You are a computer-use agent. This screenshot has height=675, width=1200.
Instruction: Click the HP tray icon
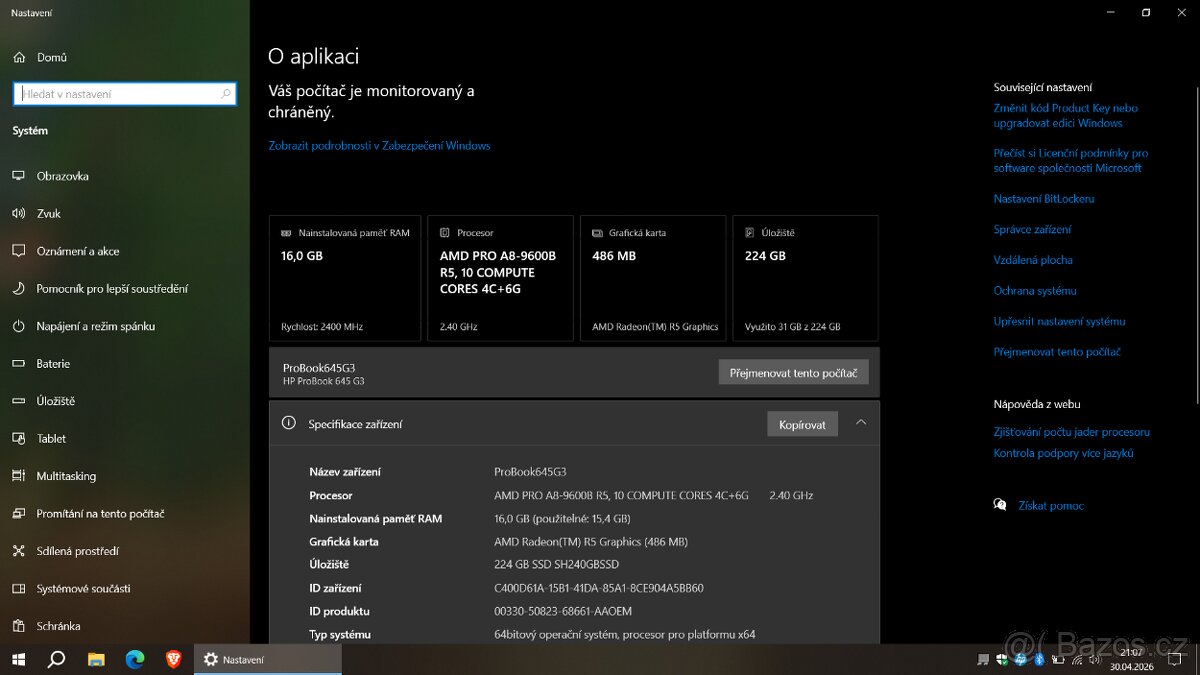pos(1020,659)
